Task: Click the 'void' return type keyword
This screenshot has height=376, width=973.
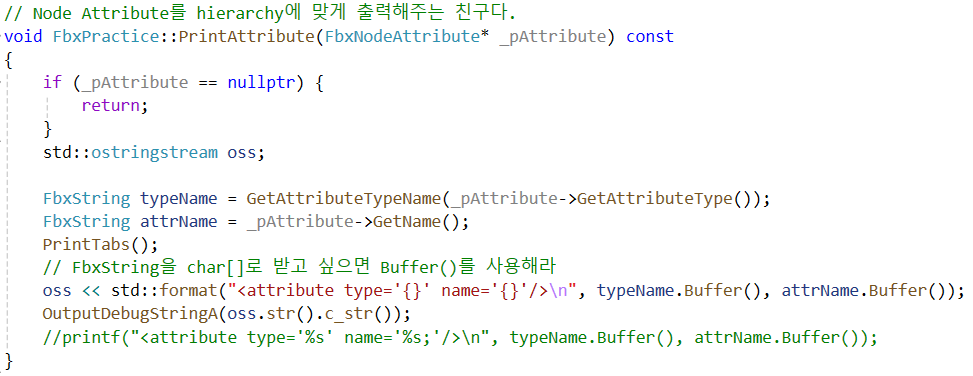Action: point(23,37)
